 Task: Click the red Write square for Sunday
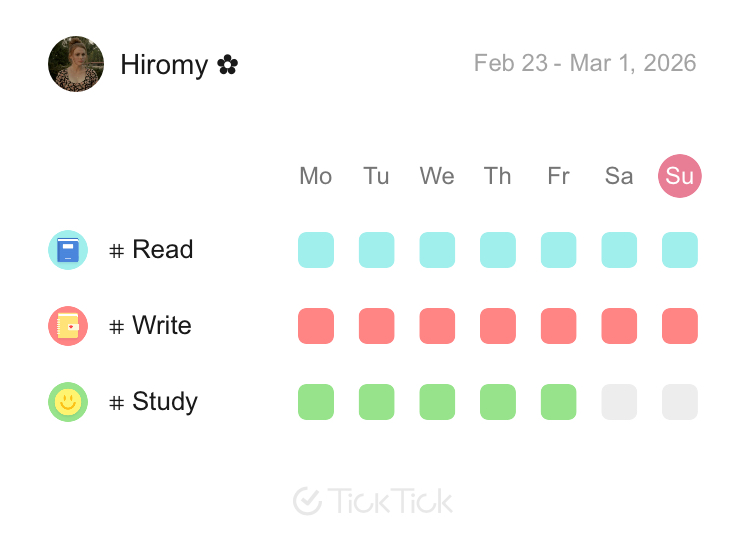pos(680,326)
